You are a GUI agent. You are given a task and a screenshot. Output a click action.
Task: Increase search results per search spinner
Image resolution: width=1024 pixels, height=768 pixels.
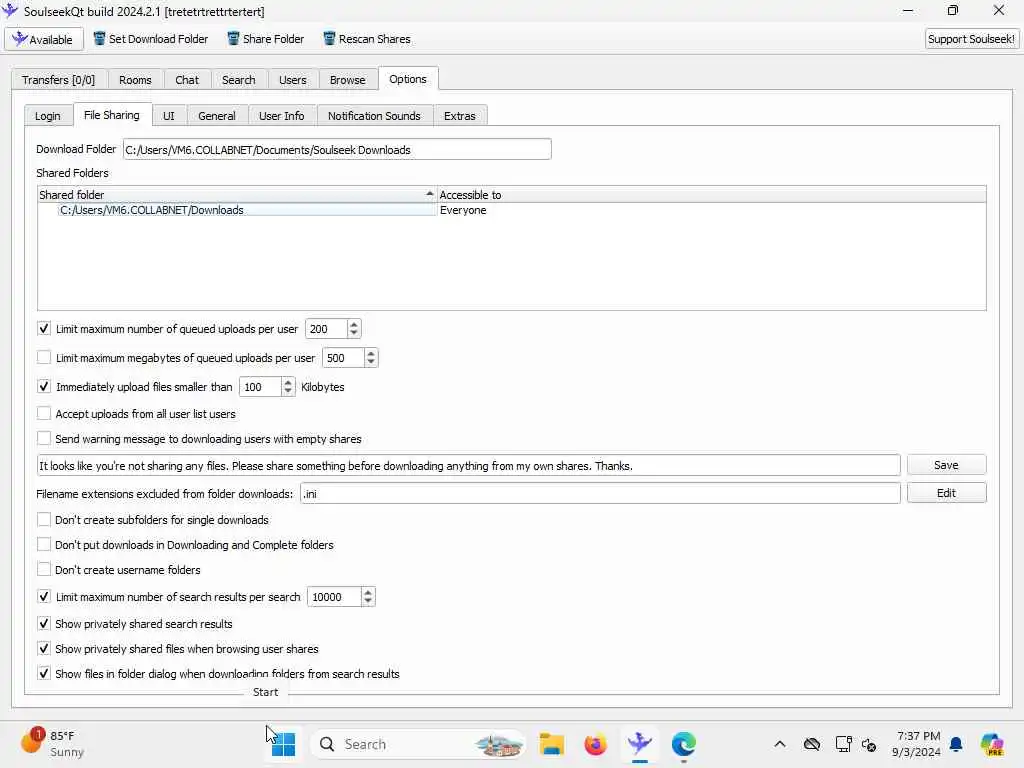point(368,592)
